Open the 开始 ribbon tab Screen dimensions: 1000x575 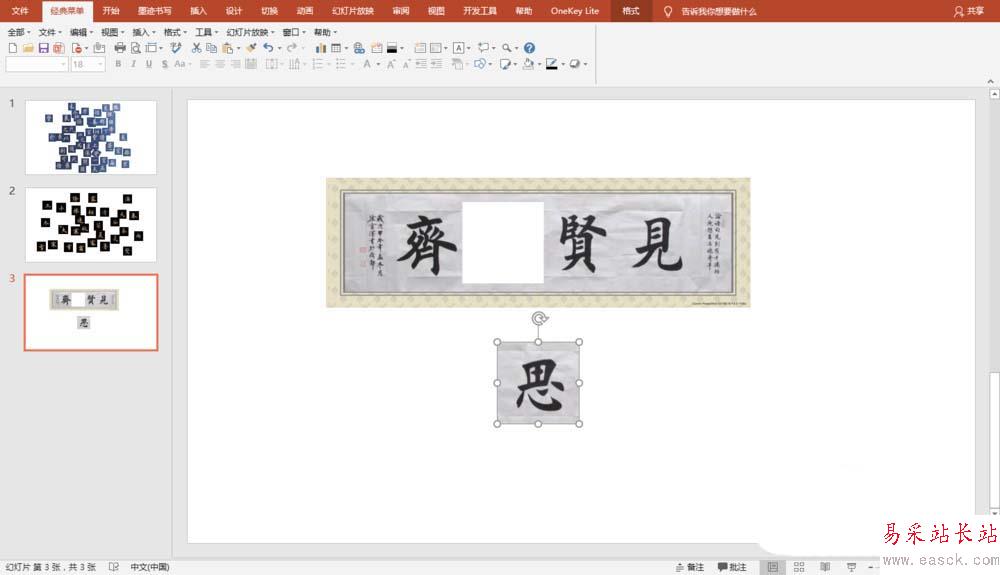click(x=111, y=11)
